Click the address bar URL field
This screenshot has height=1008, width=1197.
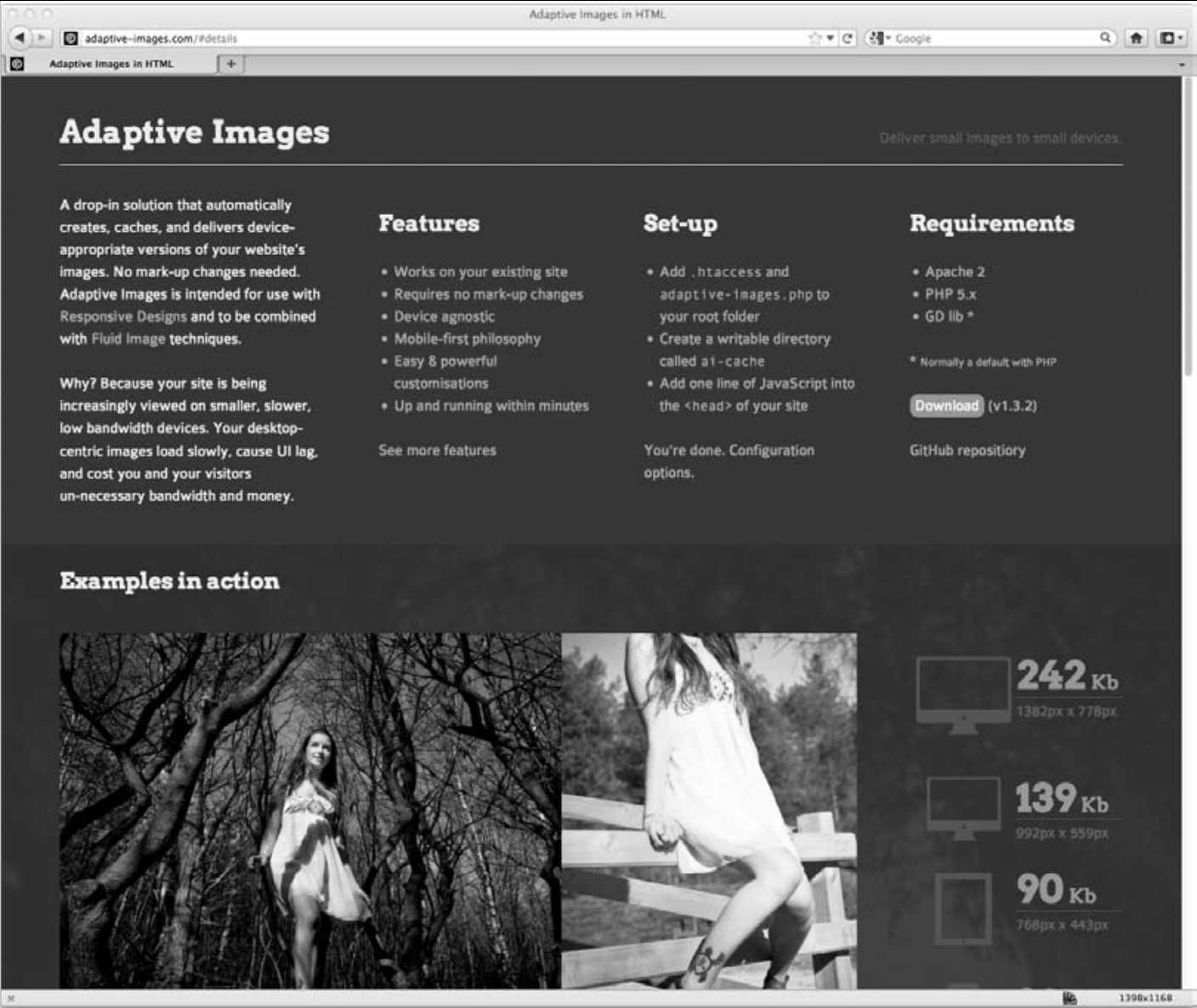425,38
